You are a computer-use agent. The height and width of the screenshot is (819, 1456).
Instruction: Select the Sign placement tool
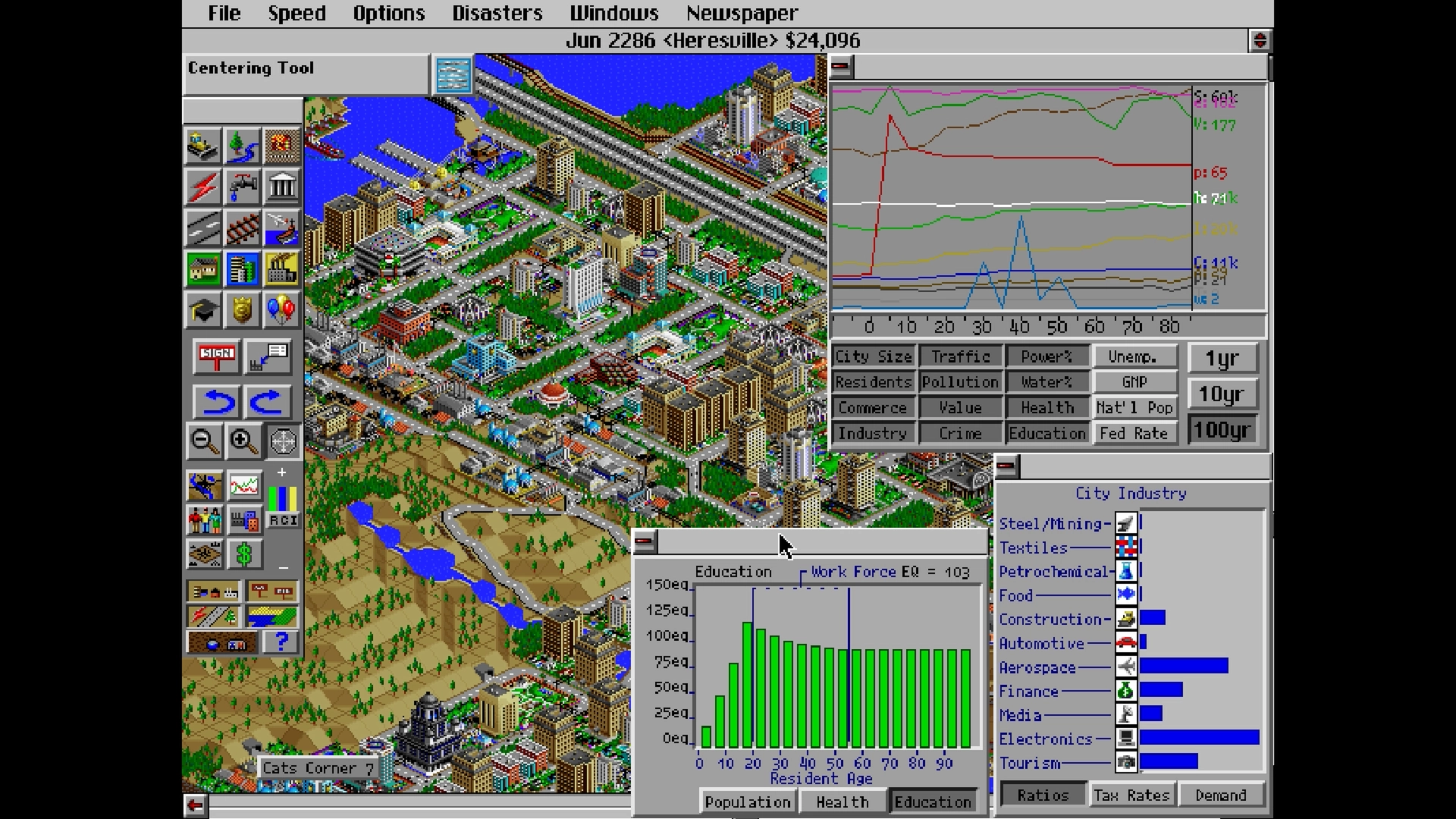[217, 356]
